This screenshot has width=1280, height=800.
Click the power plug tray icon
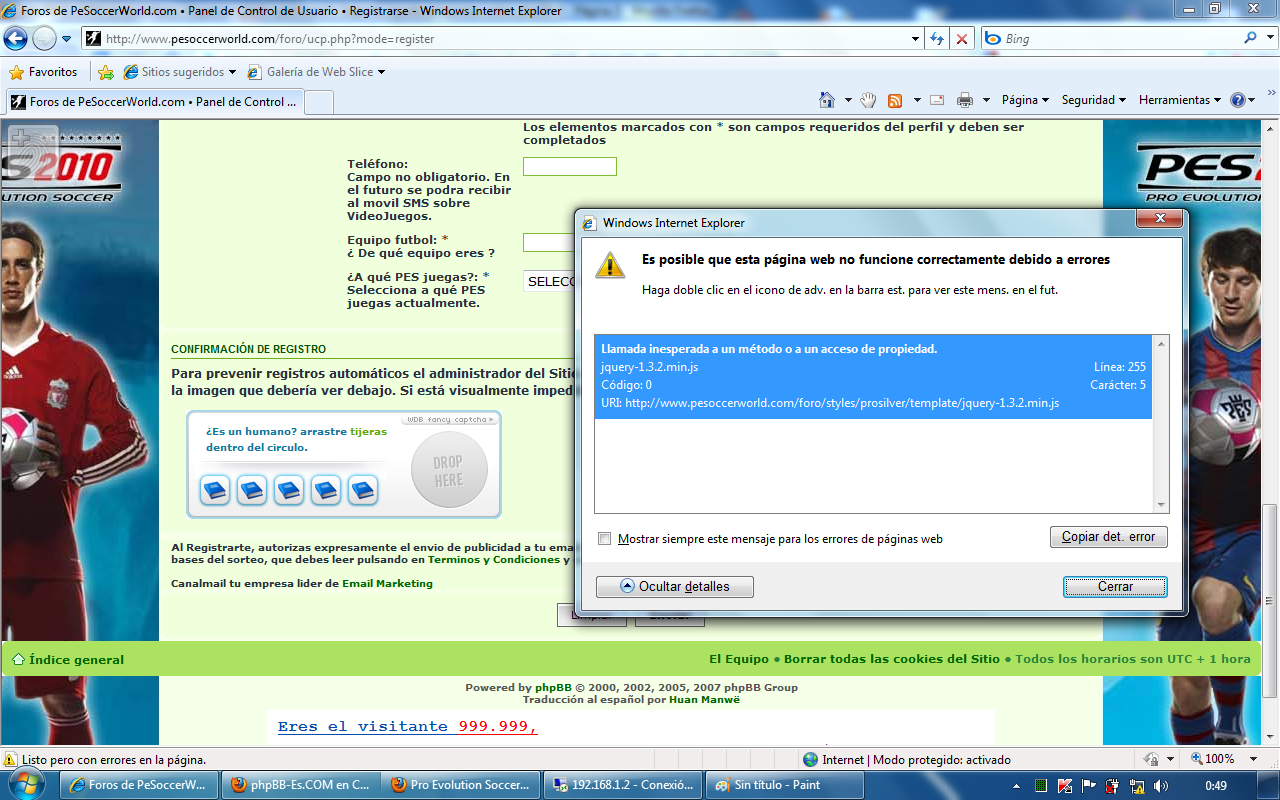click(x=1113, y=786)
